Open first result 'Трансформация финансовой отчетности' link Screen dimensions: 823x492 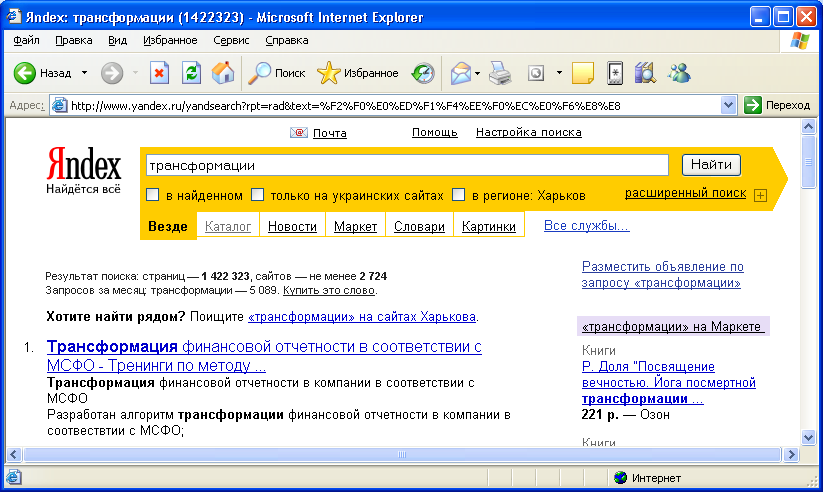264,356
